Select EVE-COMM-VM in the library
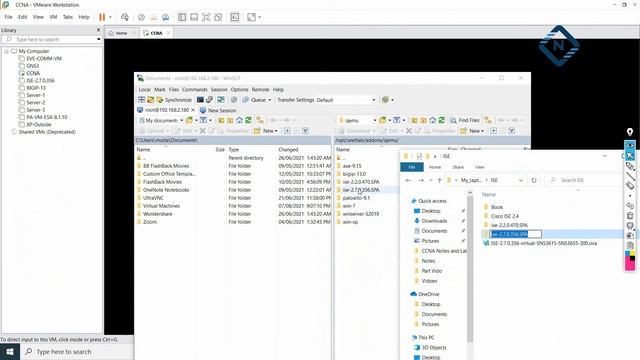640x360 pixels. (44, 58)
